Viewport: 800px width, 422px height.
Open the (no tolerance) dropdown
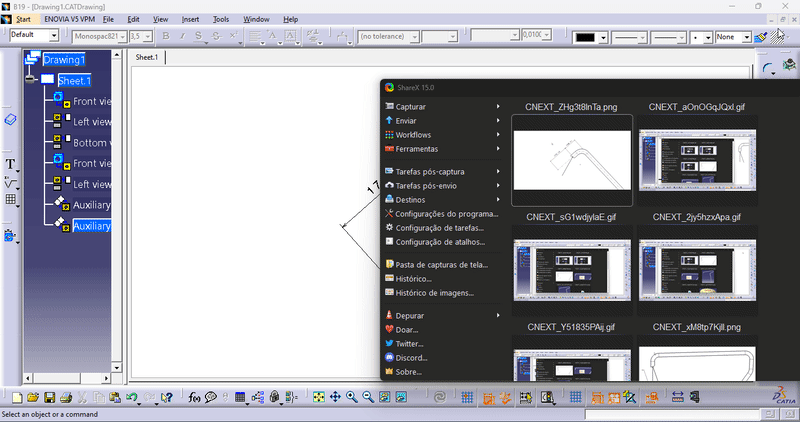click(414, 36)
